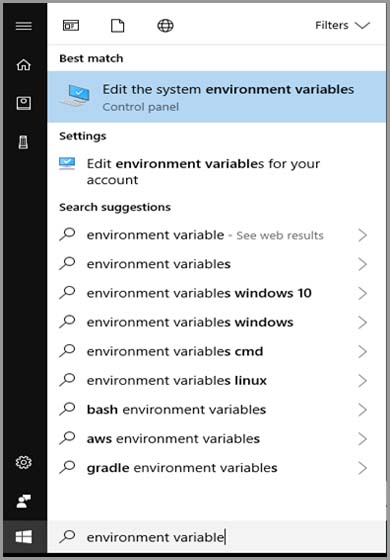Click search icon beside 'gradle environment variables'
The height and width of the screenshot is (560, 390).
point(67,467)
